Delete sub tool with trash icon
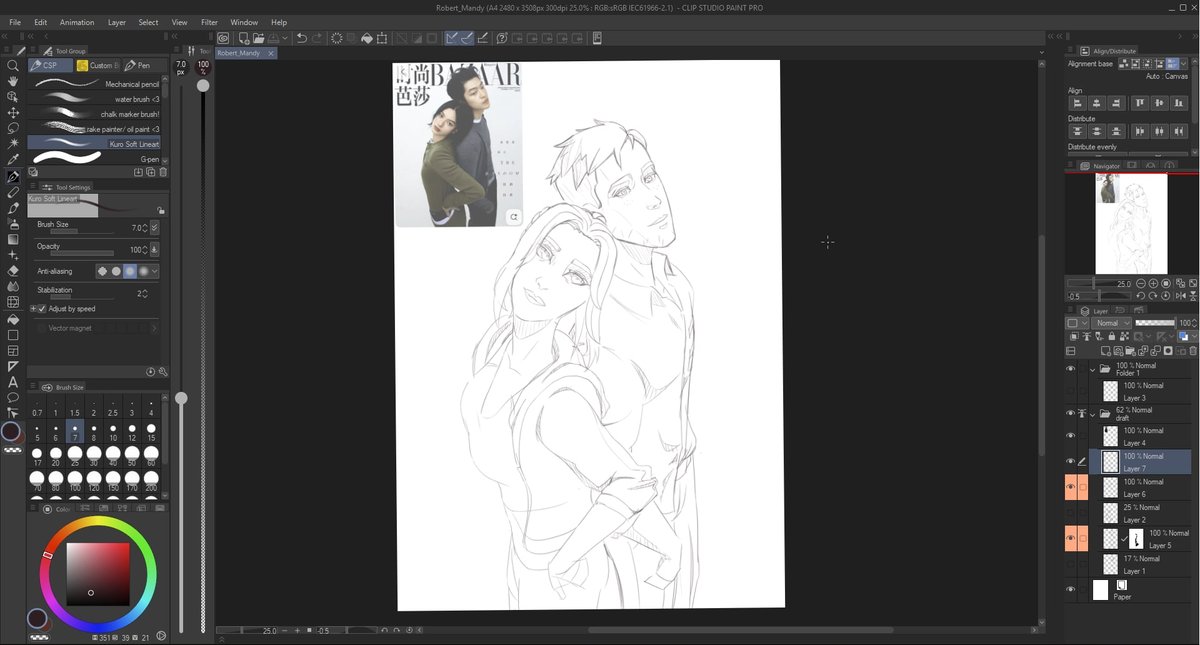Viewport: 1200px width, 645px height. 163,172
